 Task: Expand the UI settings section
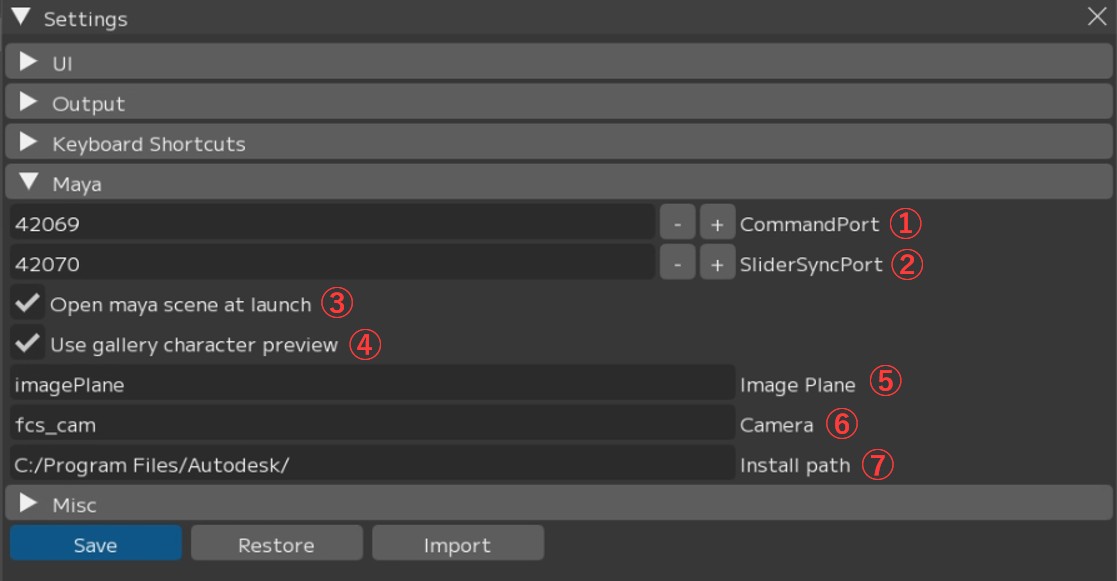(x=29, y=64)
